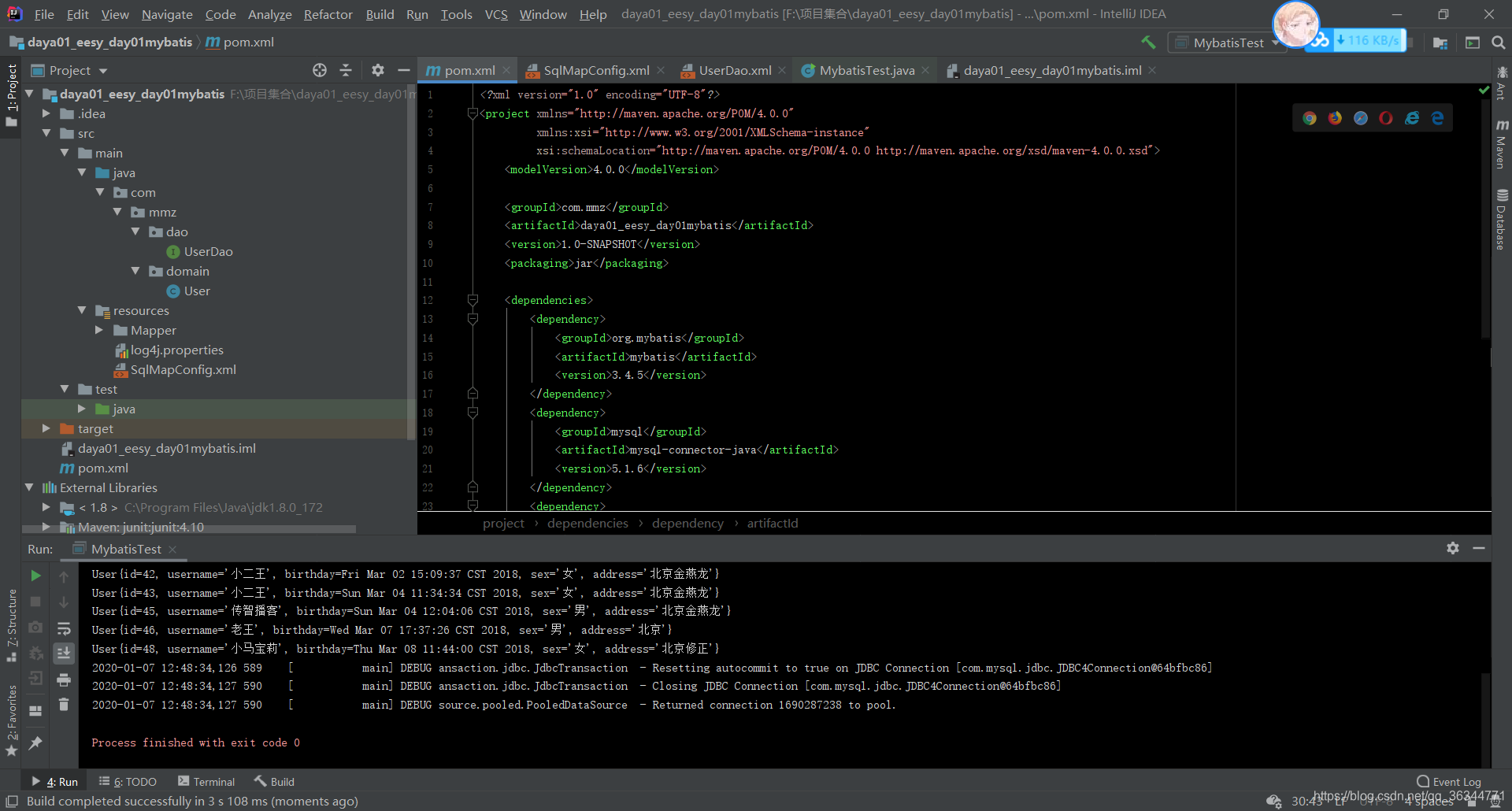Minimize the Run tool window
The width and height of the screenshot is (1512, 811).
click(1479, 548)
